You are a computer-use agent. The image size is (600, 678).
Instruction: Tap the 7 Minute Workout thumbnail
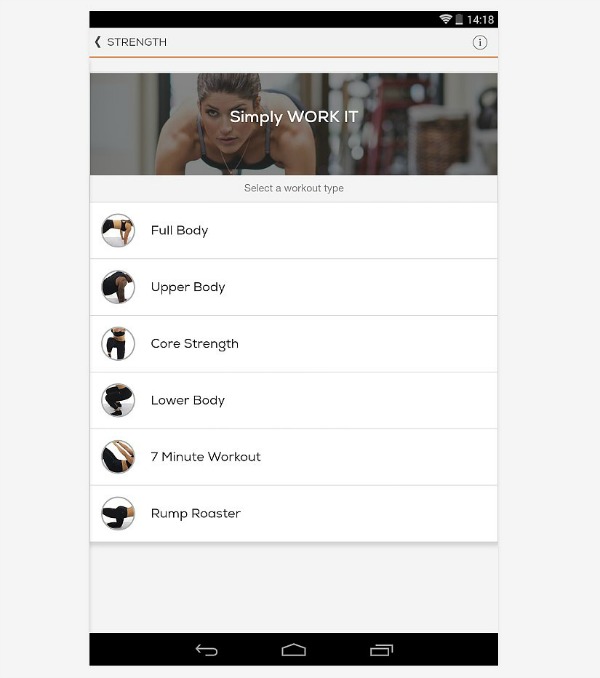118,457
